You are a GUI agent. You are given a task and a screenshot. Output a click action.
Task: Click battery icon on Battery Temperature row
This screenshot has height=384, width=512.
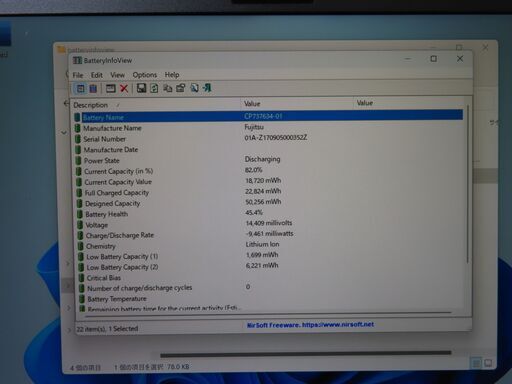click(x=82, y=299)
